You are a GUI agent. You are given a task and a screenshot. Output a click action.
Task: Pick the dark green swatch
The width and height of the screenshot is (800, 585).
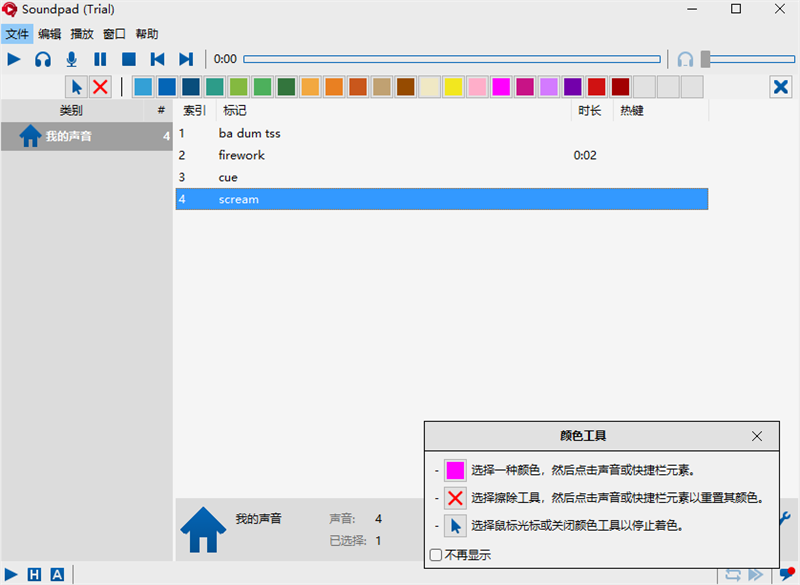click(x=286, y=87)
